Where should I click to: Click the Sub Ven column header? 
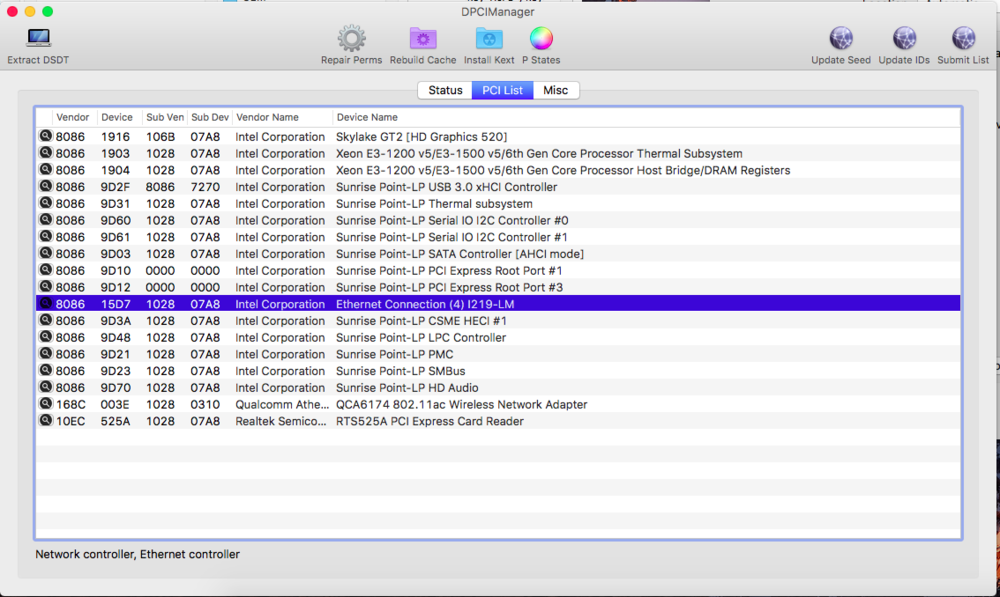click(x=165, y=117)
